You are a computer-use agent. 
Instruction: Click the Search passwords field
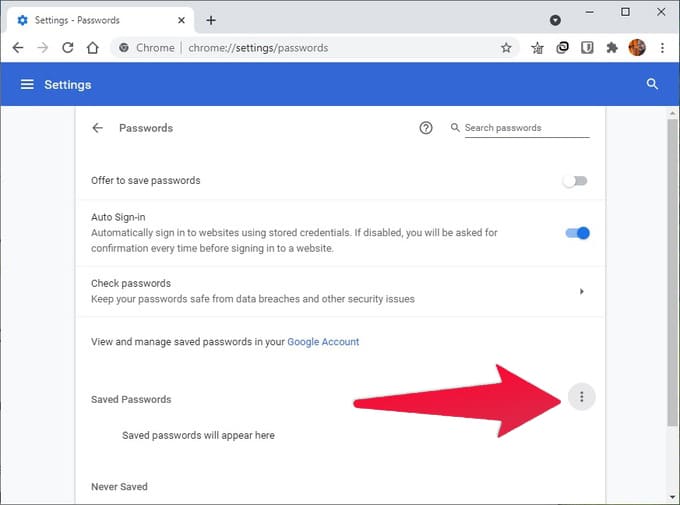tap(527, 128)
